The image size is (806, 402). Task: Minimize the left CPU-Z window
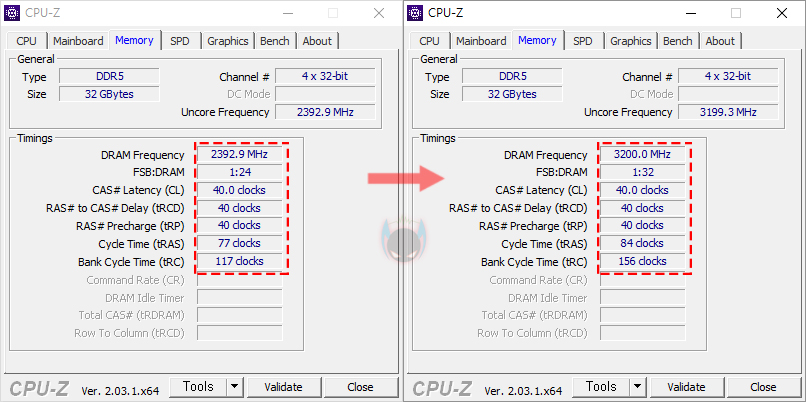point(287,13)
